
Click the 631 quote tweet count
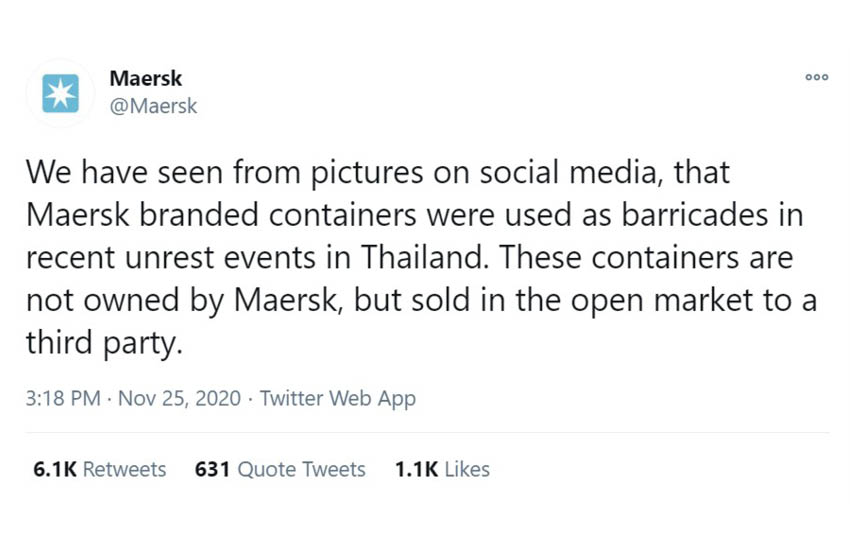tap(212, 469)
